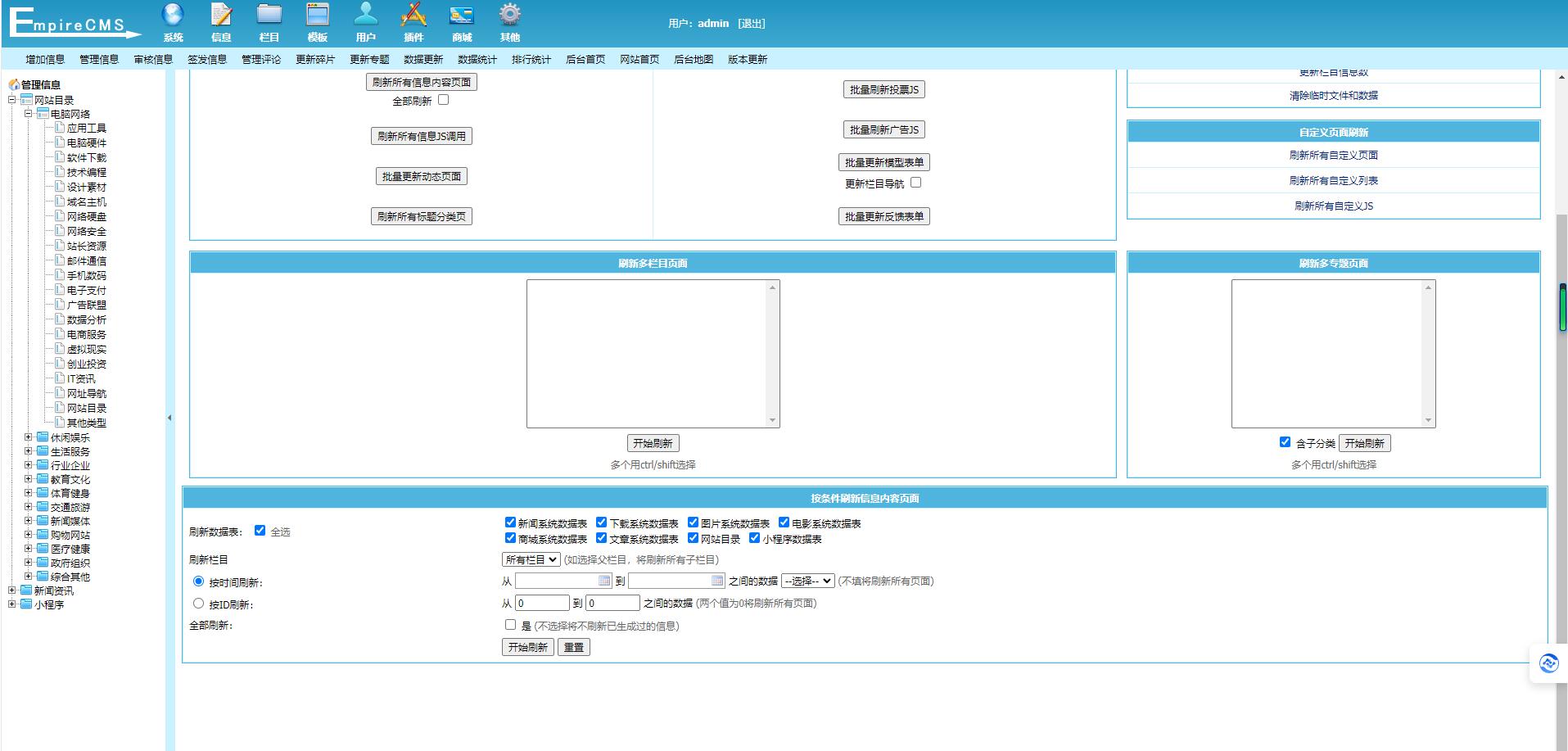Select the 插件 plugins icon
The height and width of the screenshot is (751, 1568).
pyautogui.click(x=413, y=20)
